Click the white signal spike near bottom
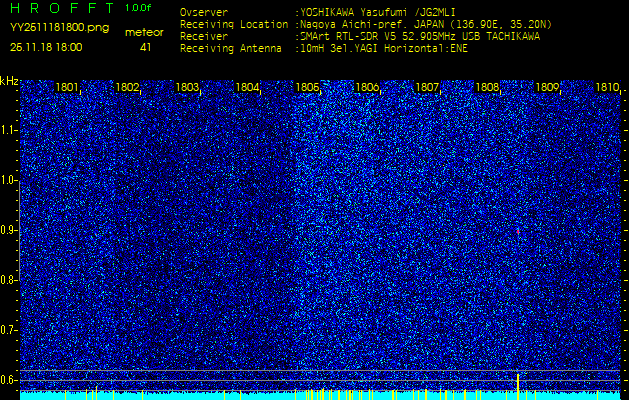Viewport: 629px width, 400px height. point(517,380)
